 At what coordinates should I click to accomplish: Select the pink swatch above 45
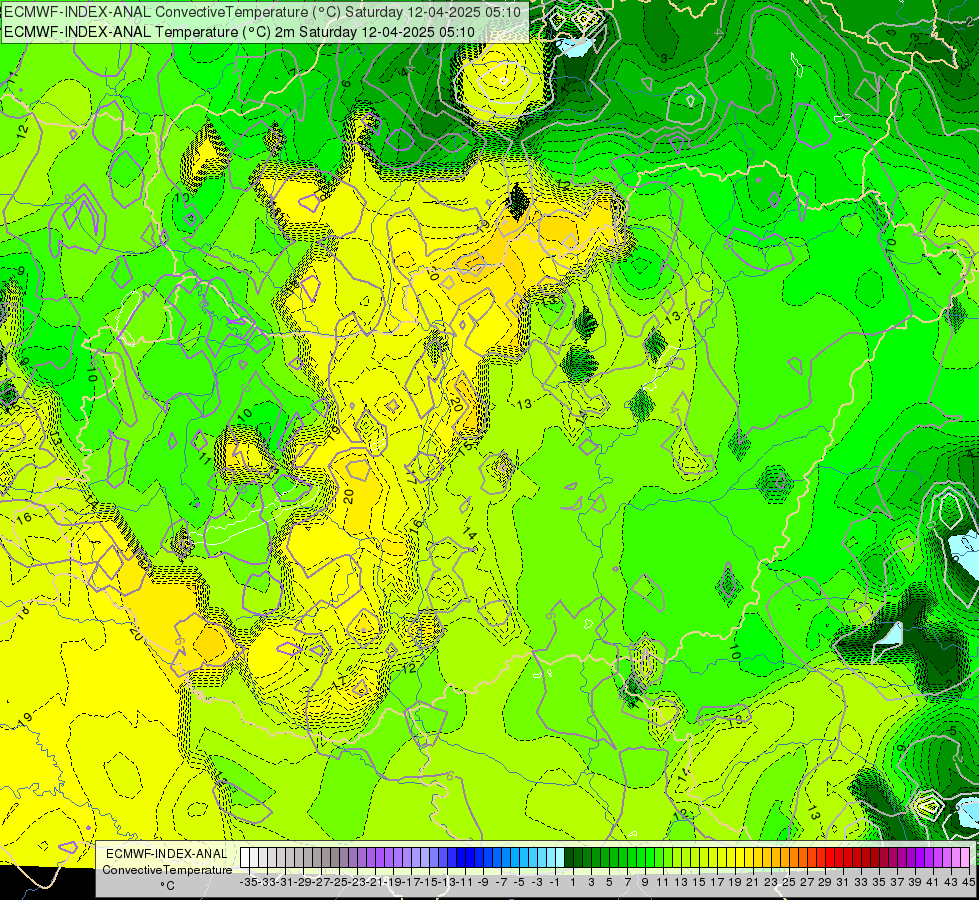tap(965, 858)
